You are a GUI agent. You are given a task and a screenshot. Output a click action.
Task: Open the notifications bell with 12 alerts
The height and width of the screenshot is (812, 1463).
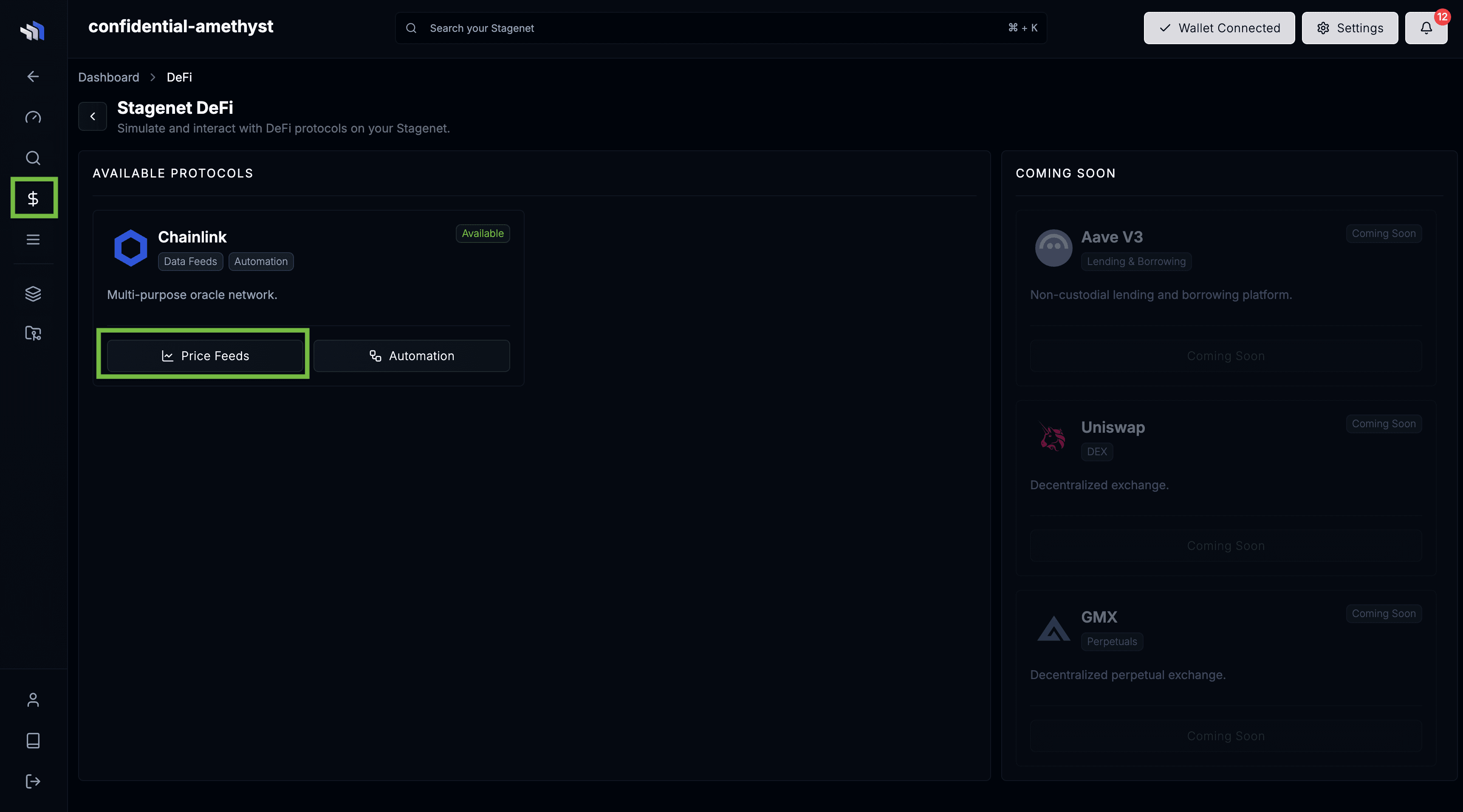(1426, 28)
